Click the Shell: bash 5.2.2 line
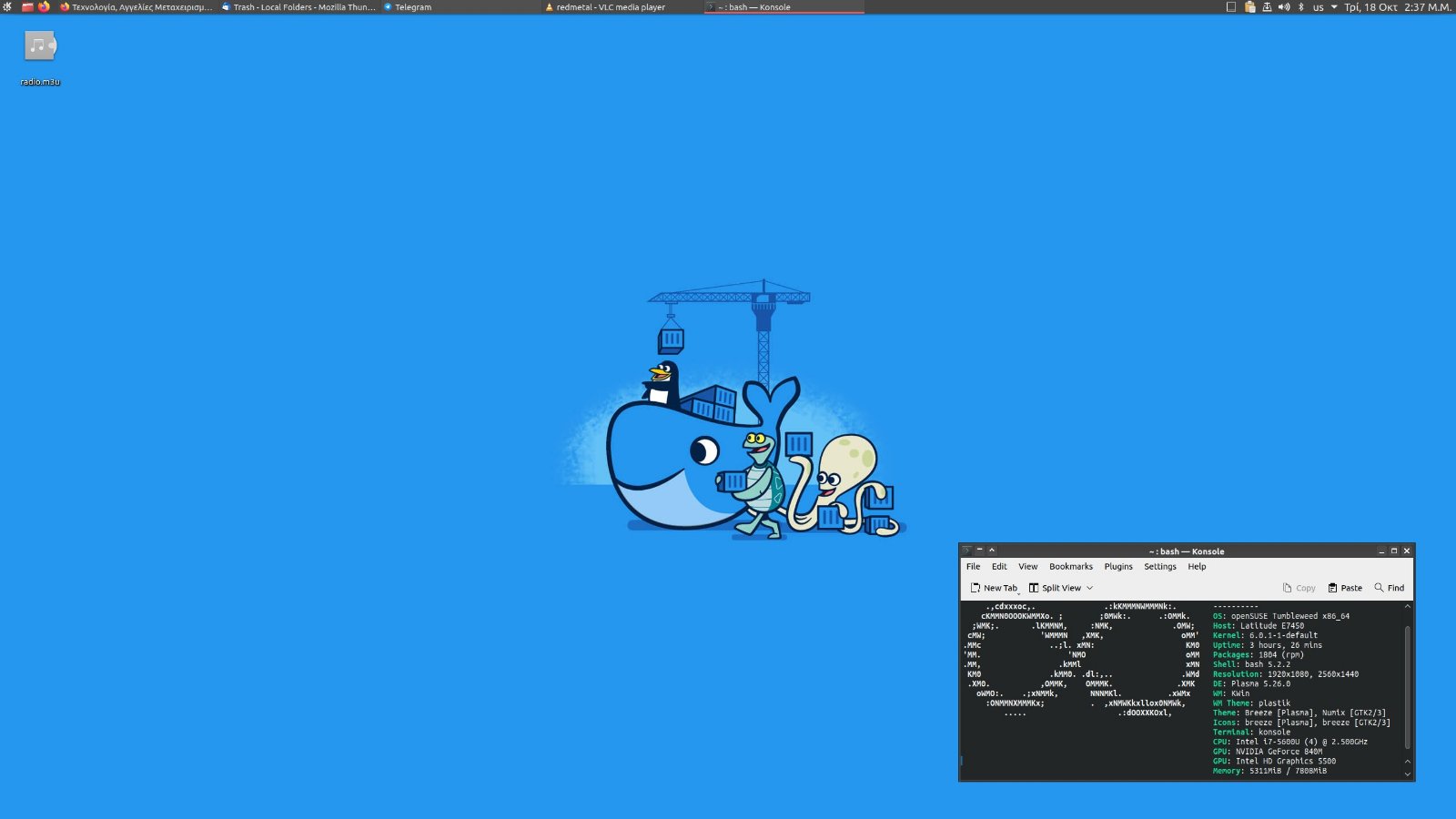The width and height of the screenshot is (1456, 819). [x=1251, y=664]
